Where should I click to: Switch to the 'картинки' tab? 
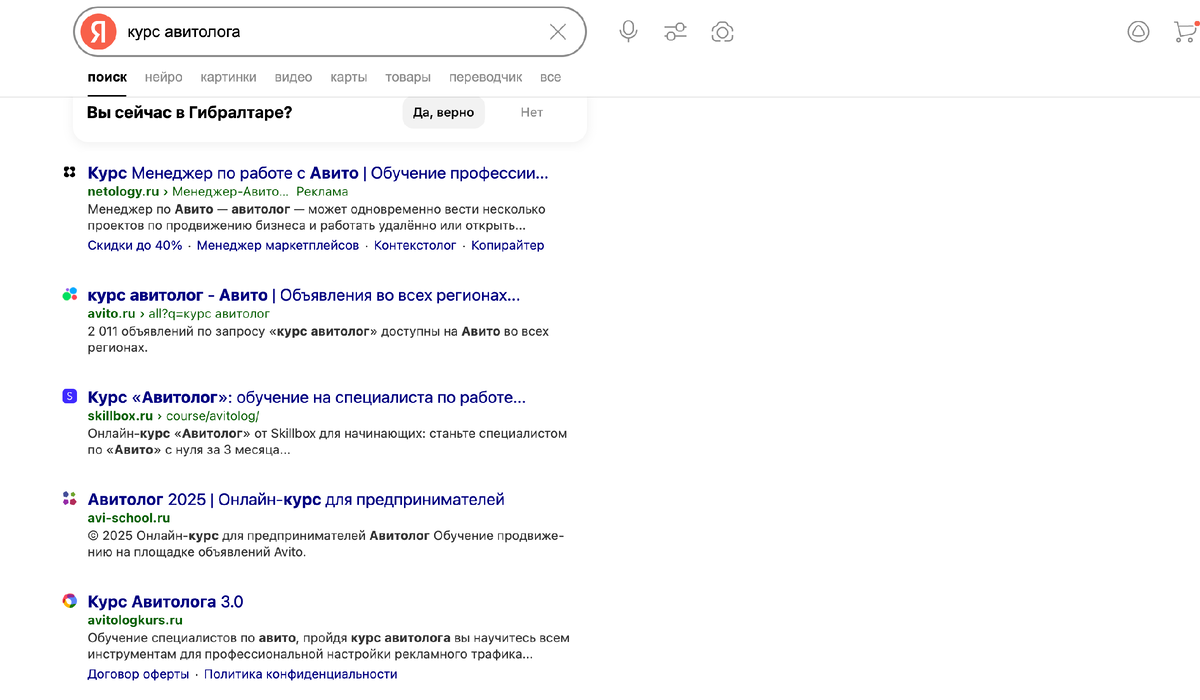228,77
